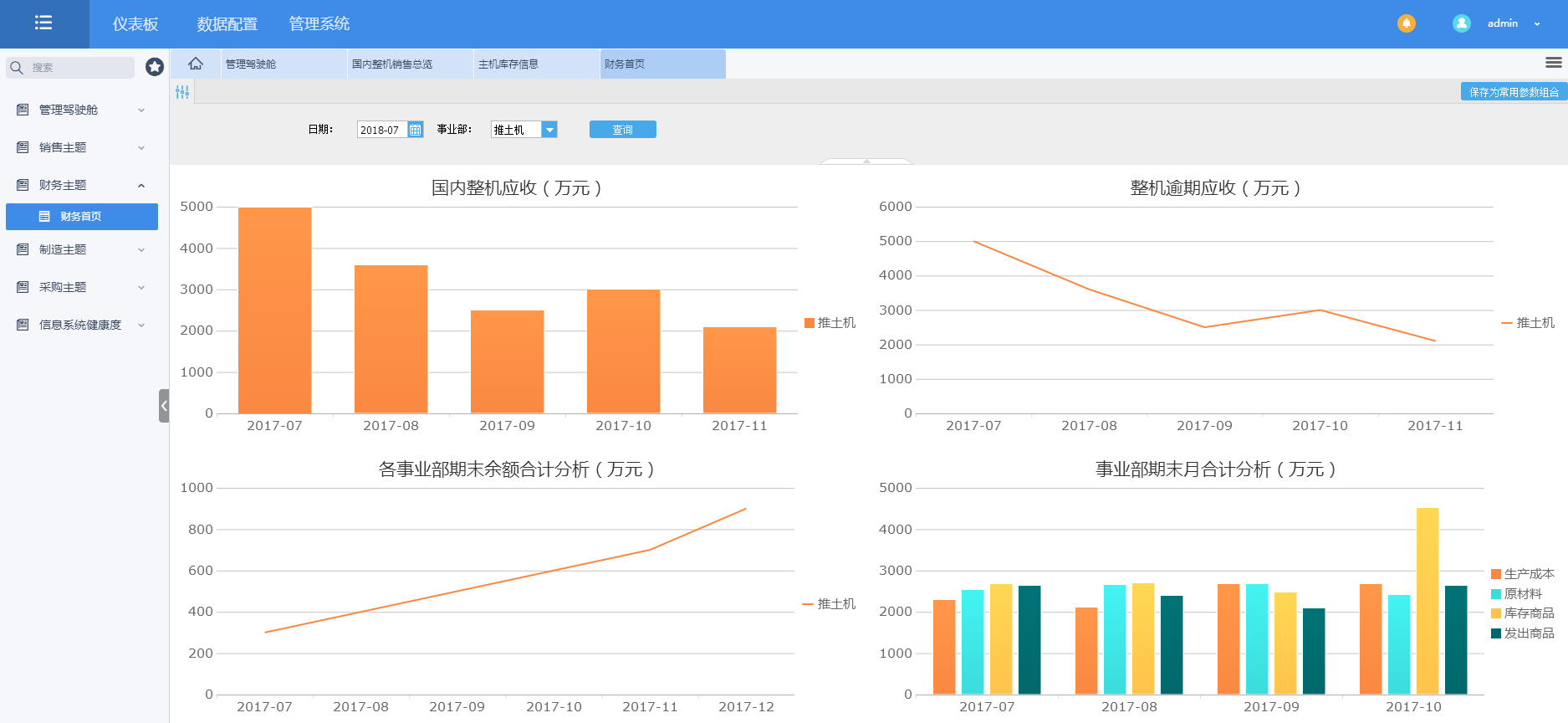
Task: Click the 2017-07 orange bar in 国内整机应收
Action: (x=274, y=310)
